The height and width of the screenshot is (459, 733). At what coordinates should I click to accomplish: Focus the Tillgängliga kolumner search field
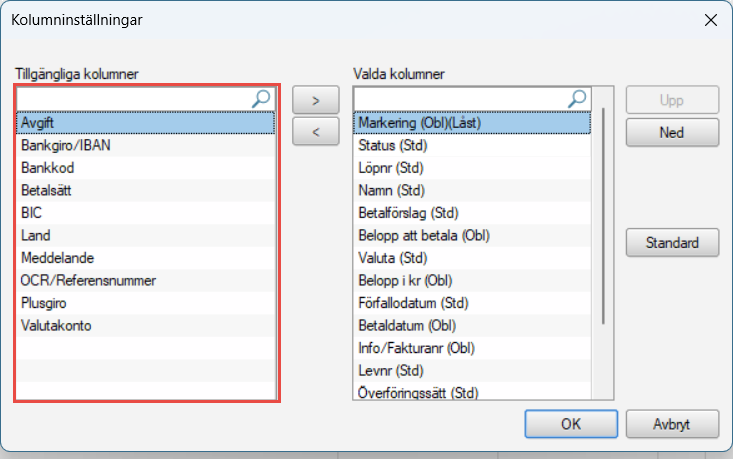coord(135,99)
